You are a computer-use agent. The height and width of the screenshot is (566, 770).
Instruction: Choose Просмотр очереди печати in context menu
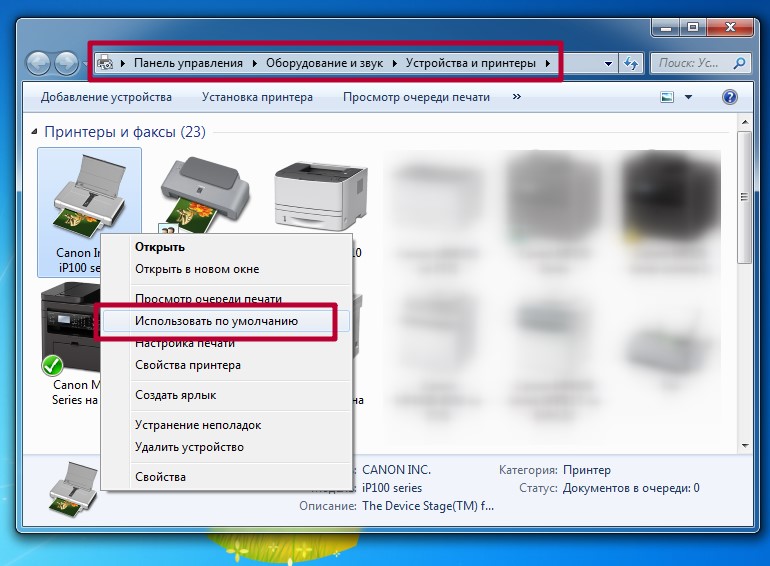tap(226, 298)
